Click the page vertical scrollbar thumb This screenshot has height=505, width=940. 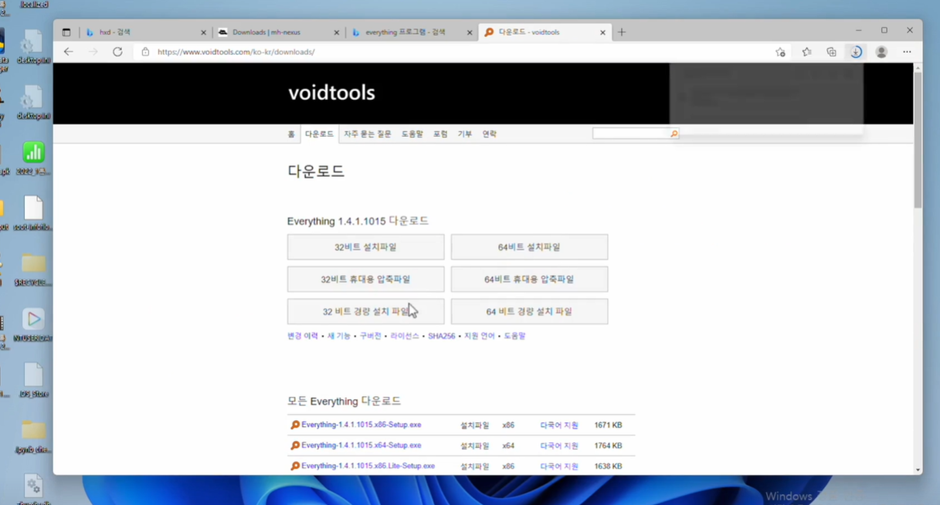pos(918,140)
